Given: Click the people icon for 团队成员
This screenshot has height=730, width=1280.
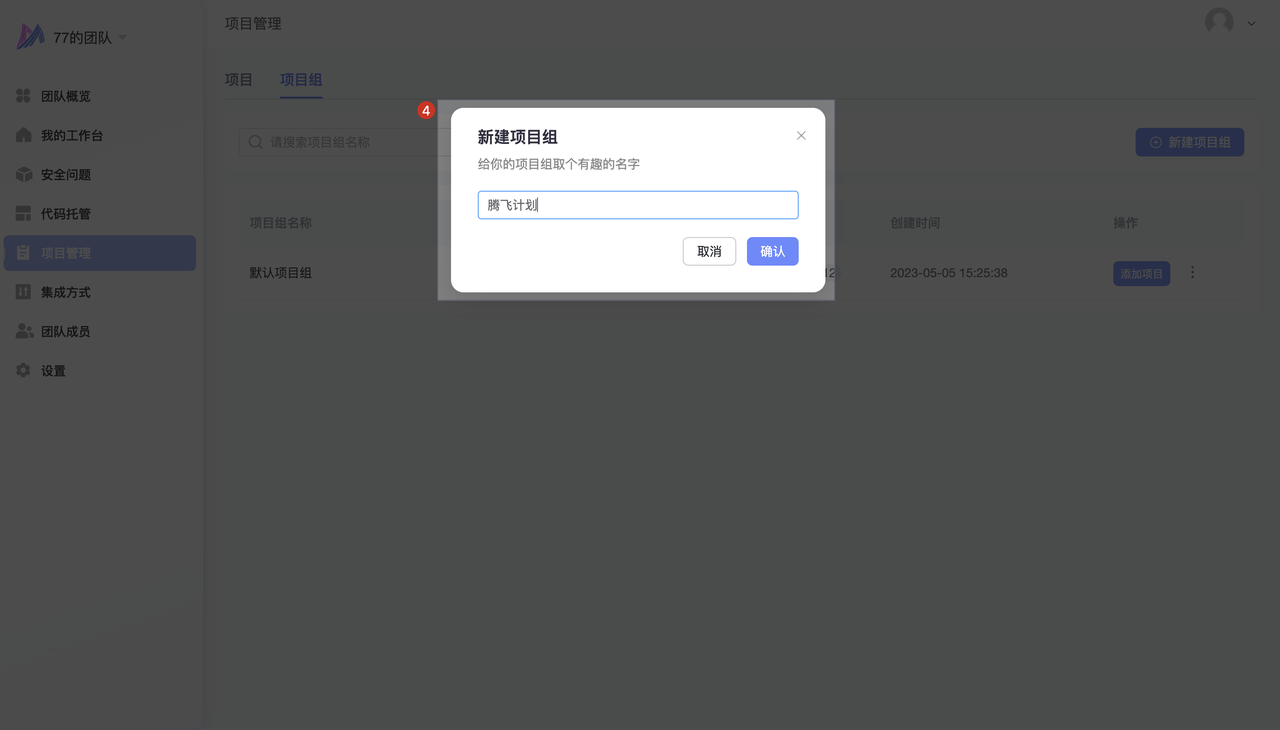Looking at the screenshot, I should click(24, 331).
